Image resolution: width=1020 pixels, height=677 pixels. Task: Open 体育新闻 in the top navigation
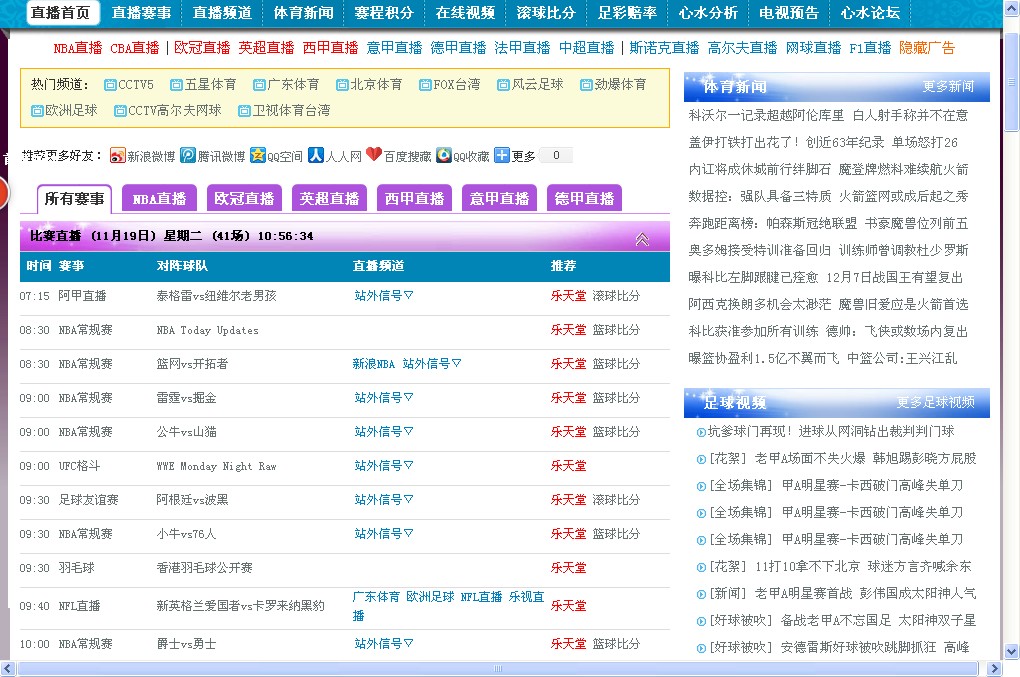coord(303,13)
